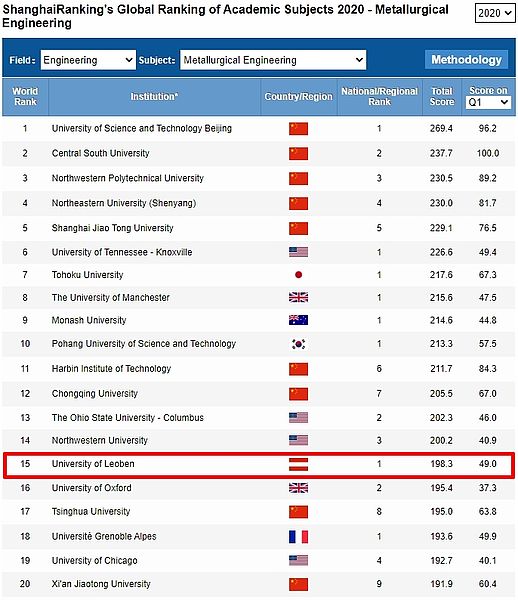
Task: Expand the Subject dropdown Metallurgical Engineering
Action: coord(273,60)
